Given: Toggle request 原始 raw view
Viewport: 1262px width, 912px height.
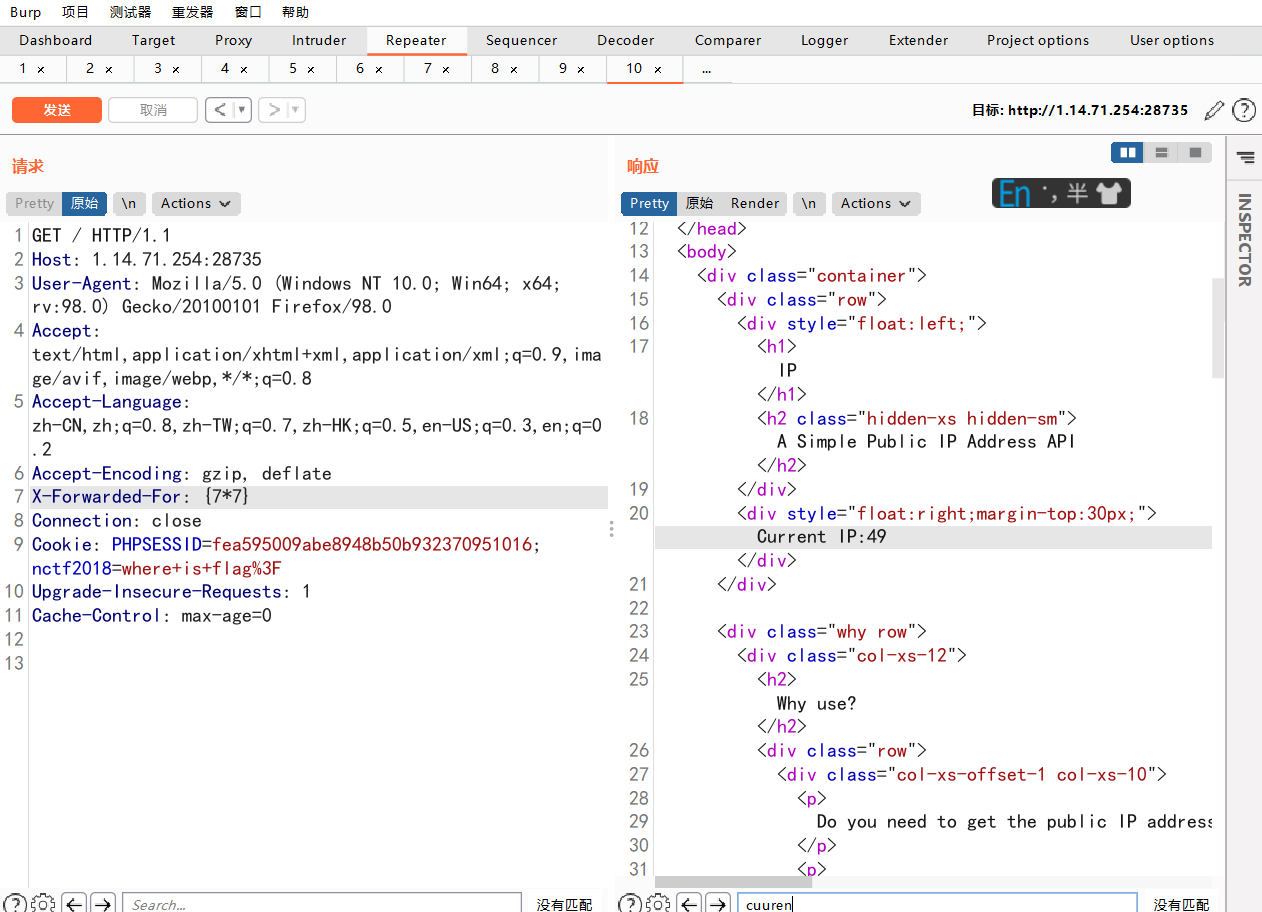Looking at the screenshot, I should tap(84, 203).
